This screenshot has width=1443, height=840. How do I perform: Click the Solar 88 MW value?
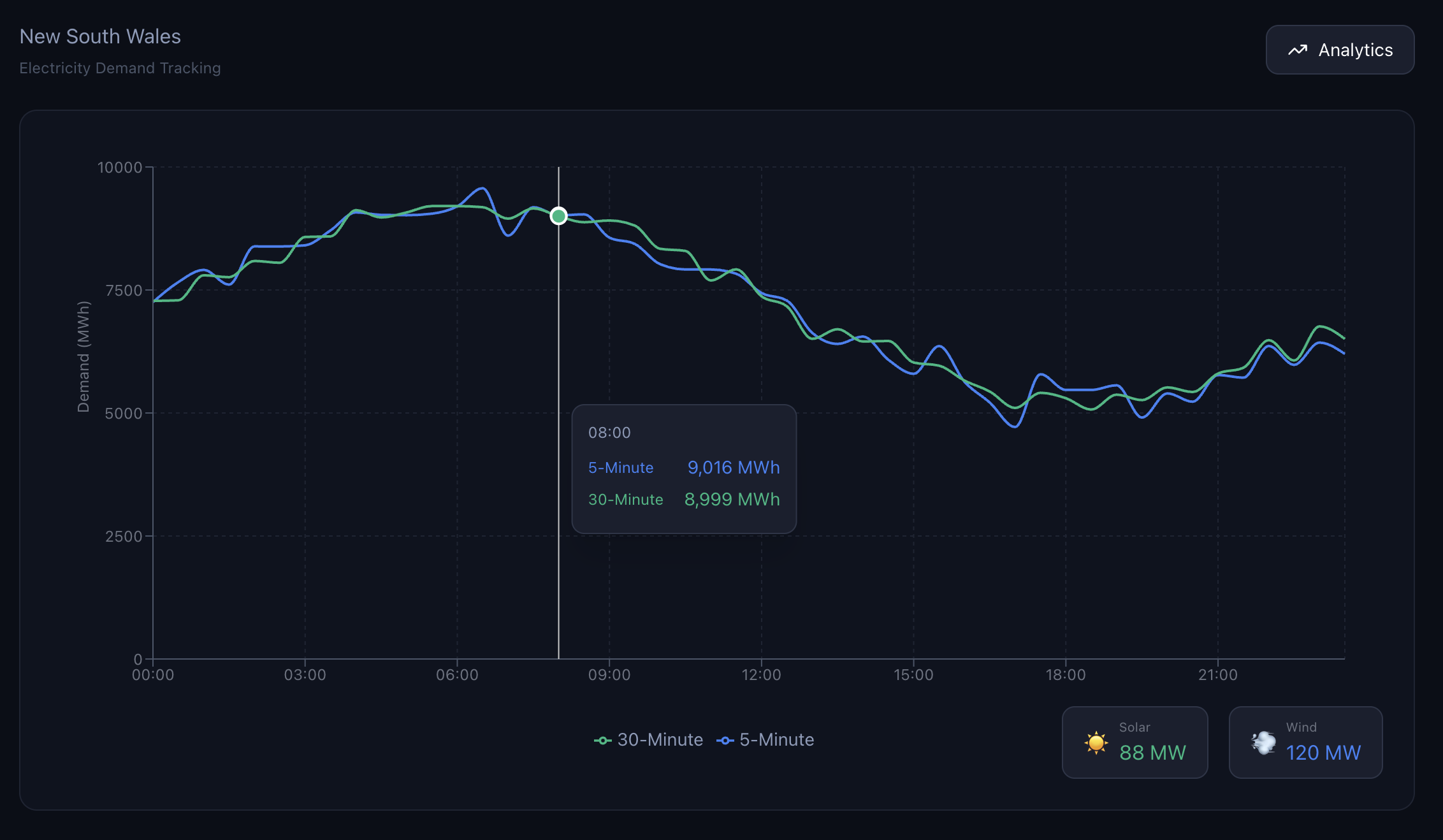[x=1152, y=753]
